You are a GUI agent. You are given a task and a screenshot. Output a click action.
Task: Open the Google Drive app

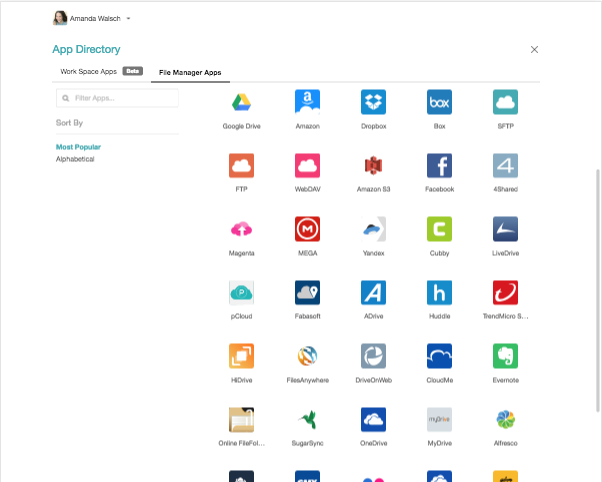(241, 102)
